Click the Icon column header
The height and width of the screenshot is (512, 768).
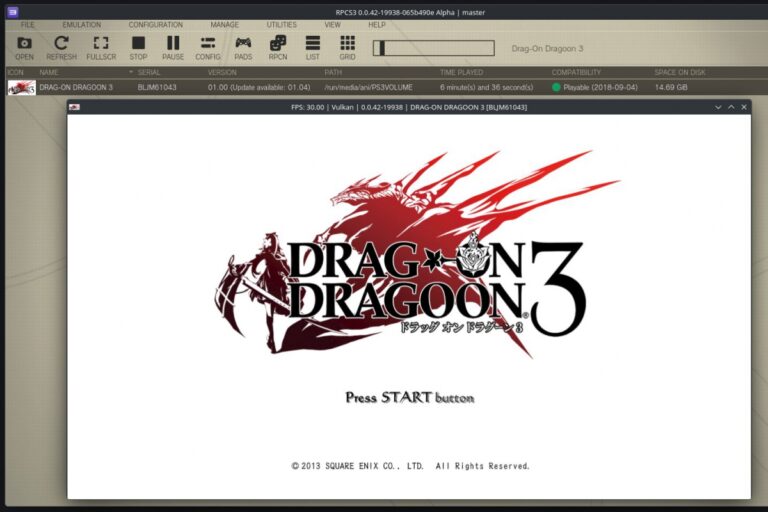pos(15,72)
